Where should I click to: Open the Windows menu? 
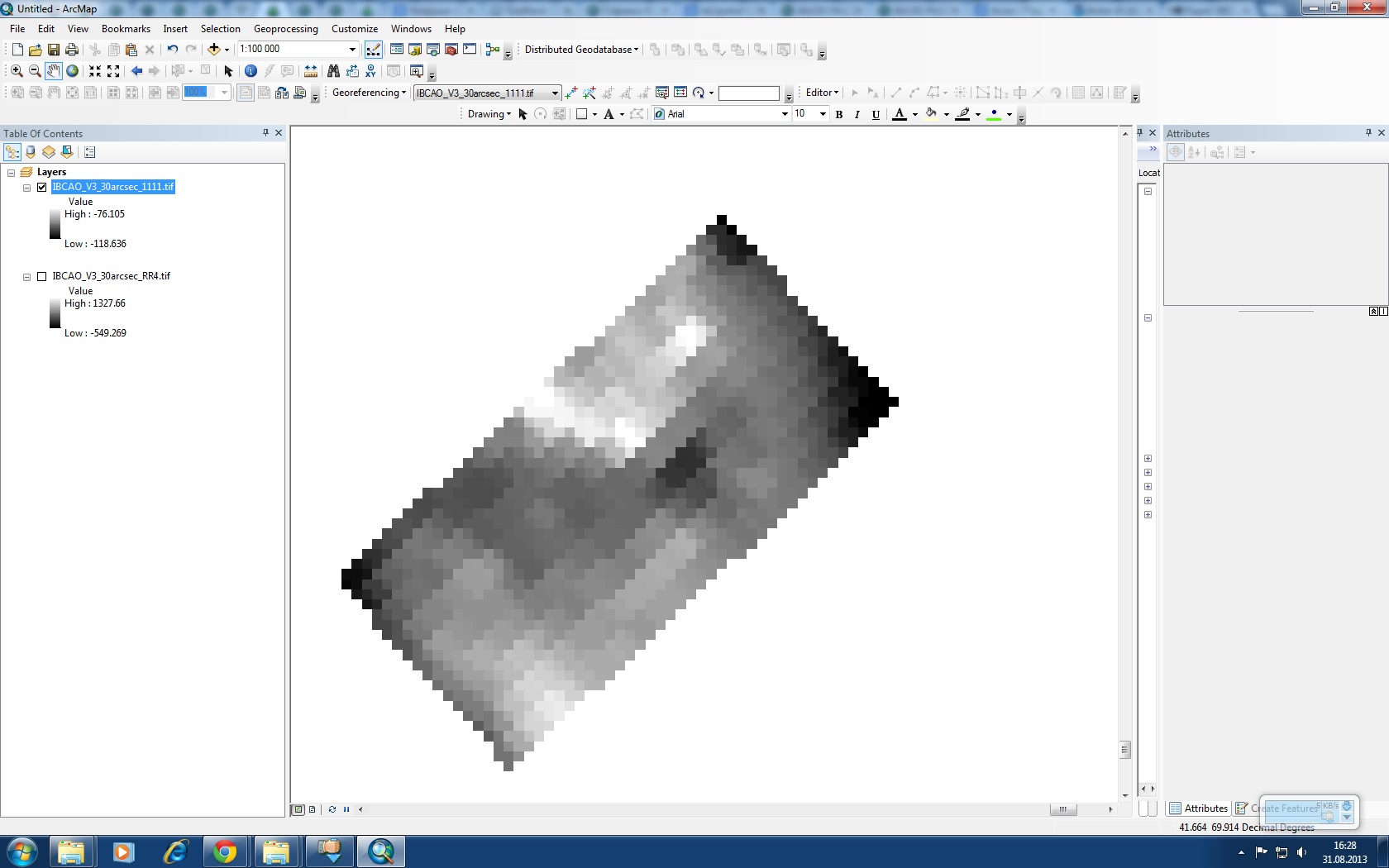pos(411,29)
